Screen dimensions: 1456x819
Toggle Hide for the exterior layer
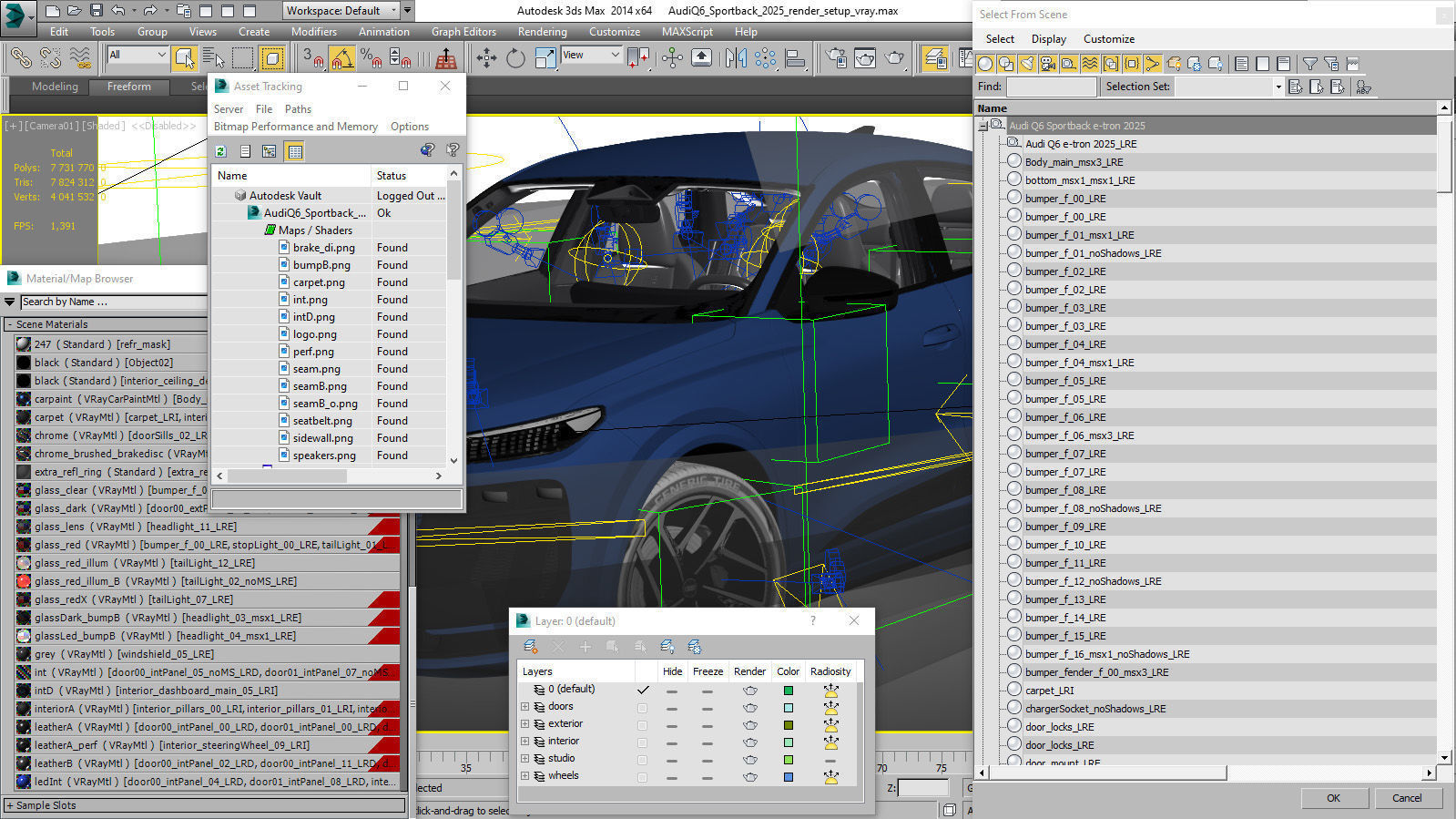(672, 725)
